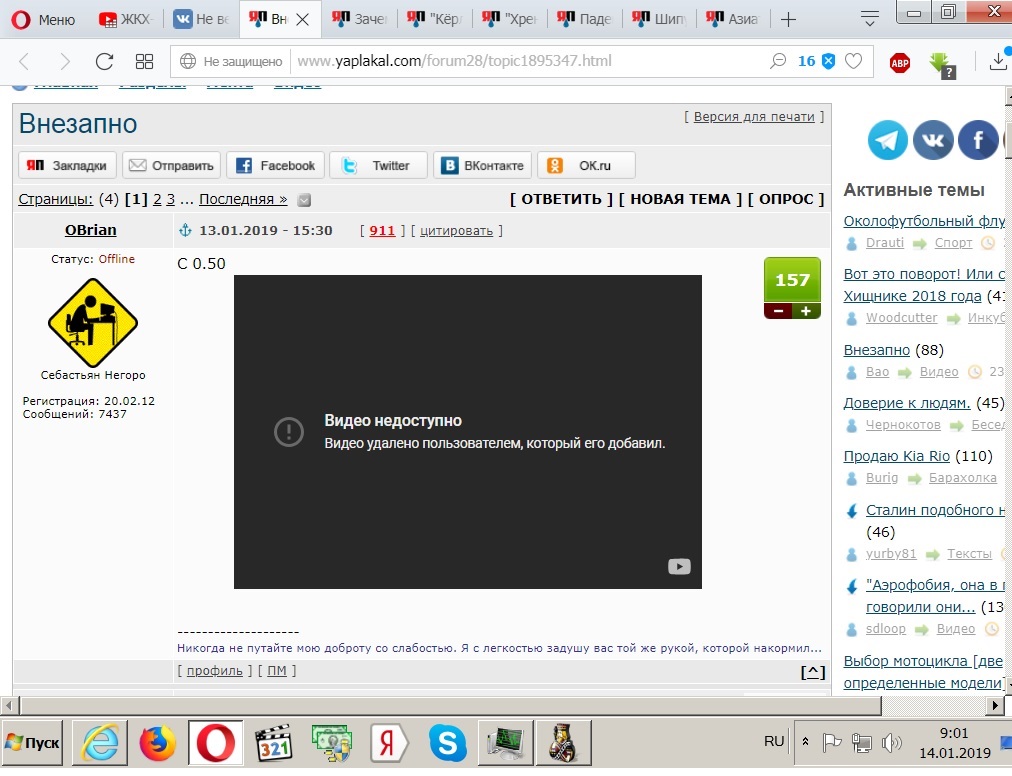Launch Firefox from the taskbar
The width and height of the screenshot is (1012, 776).
(x=157, y=742)
